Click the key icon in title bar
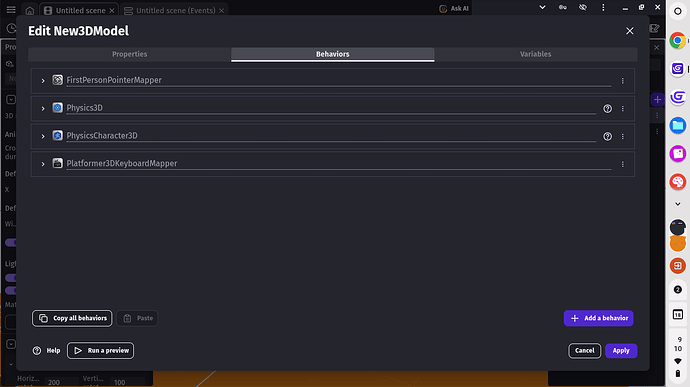The image size is (690, 387). pos(563,7)
